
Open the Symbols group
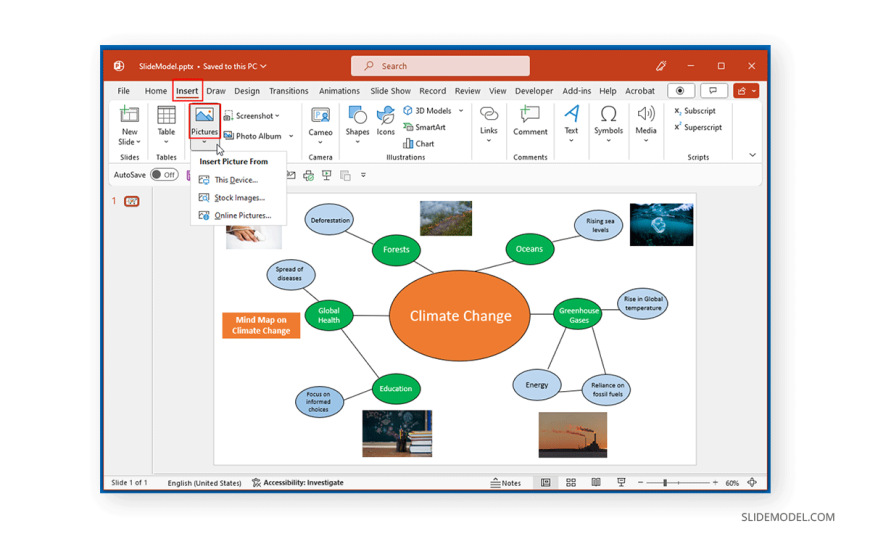click(608, 114)
